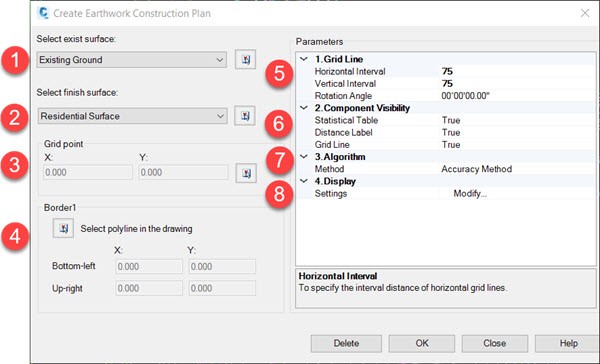Click the Grid point X field
Screen dimensions: 600x364
88,172
